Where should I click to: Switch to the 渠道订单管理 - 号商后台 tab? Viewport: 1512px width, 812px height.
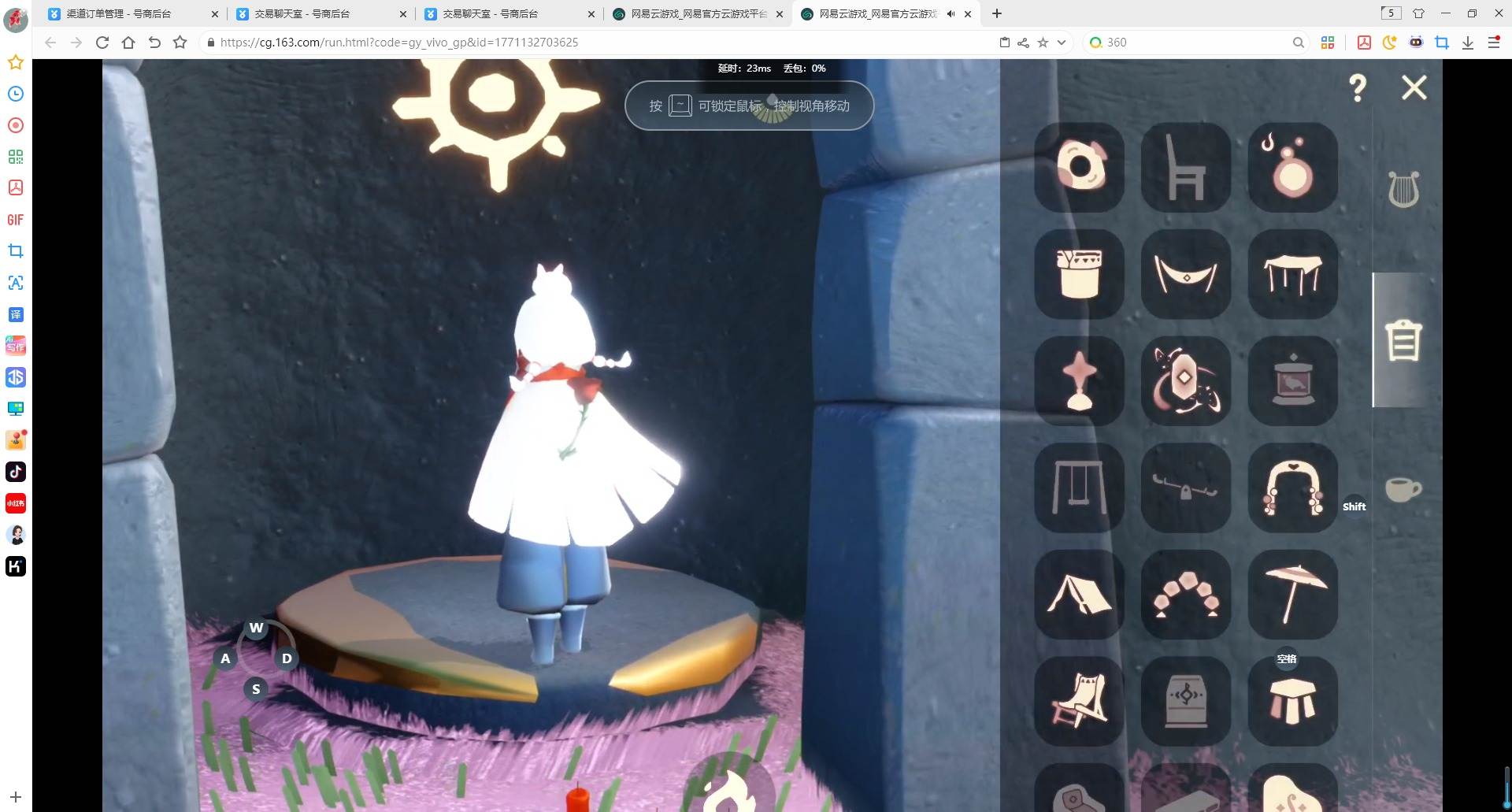tap(118, 13)
